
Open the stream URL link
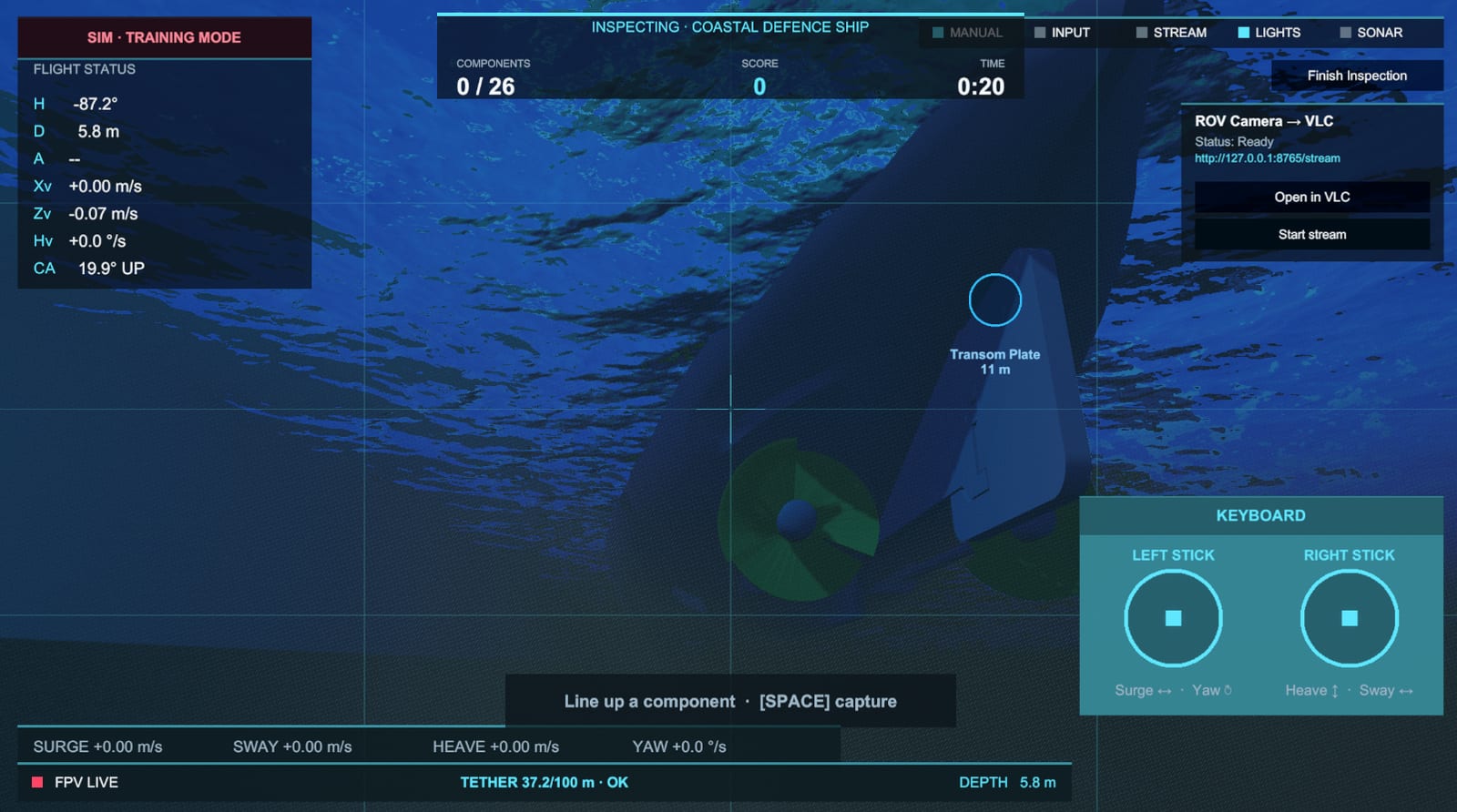click(1268, 158)
